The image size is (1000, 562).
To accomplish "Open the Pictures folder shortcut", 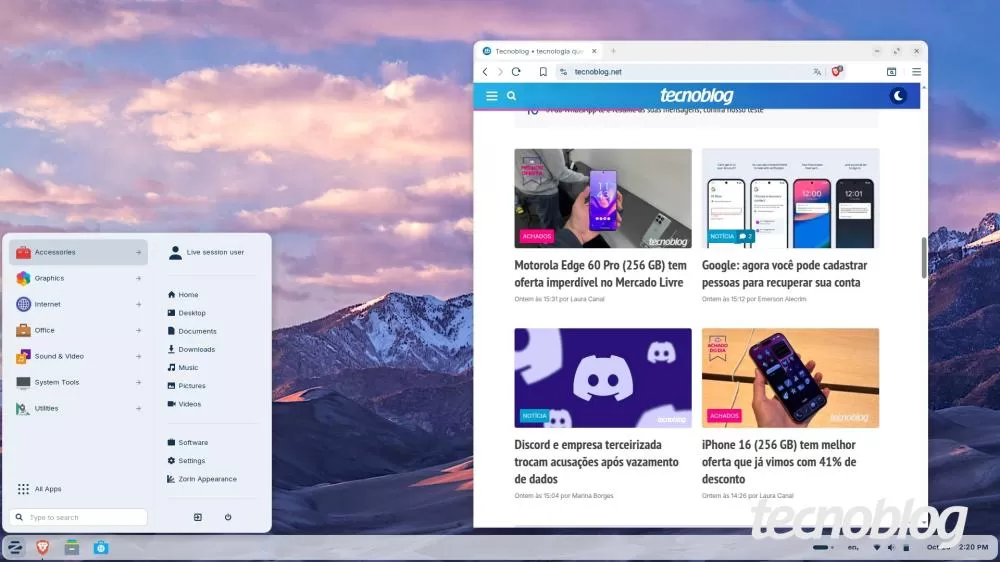I will (x=186, y=386).
